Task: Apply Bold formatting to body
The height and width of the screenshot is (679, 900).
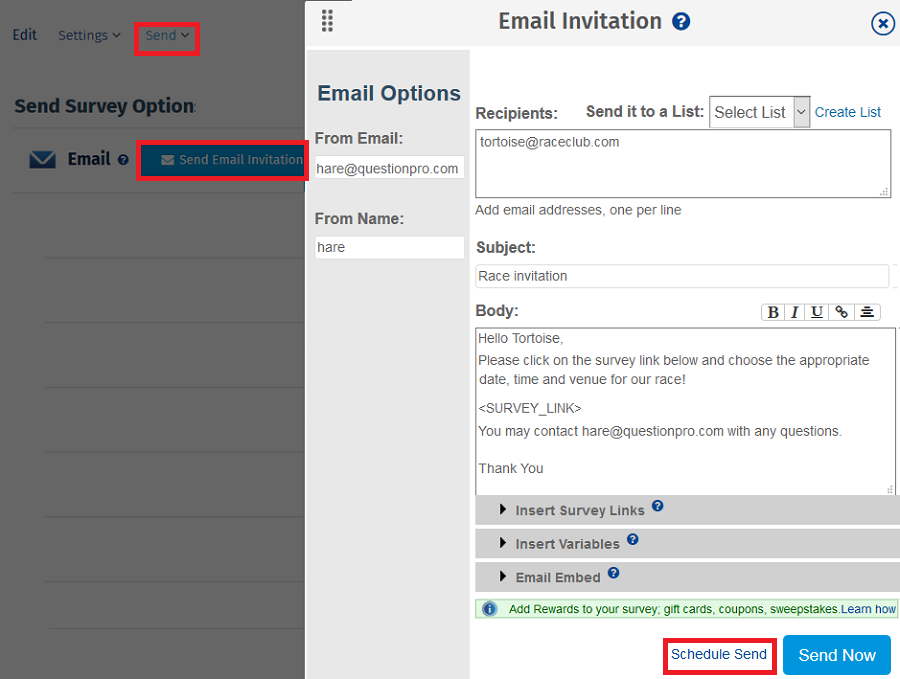Action: pyautogui.click(x=773, y=312)
